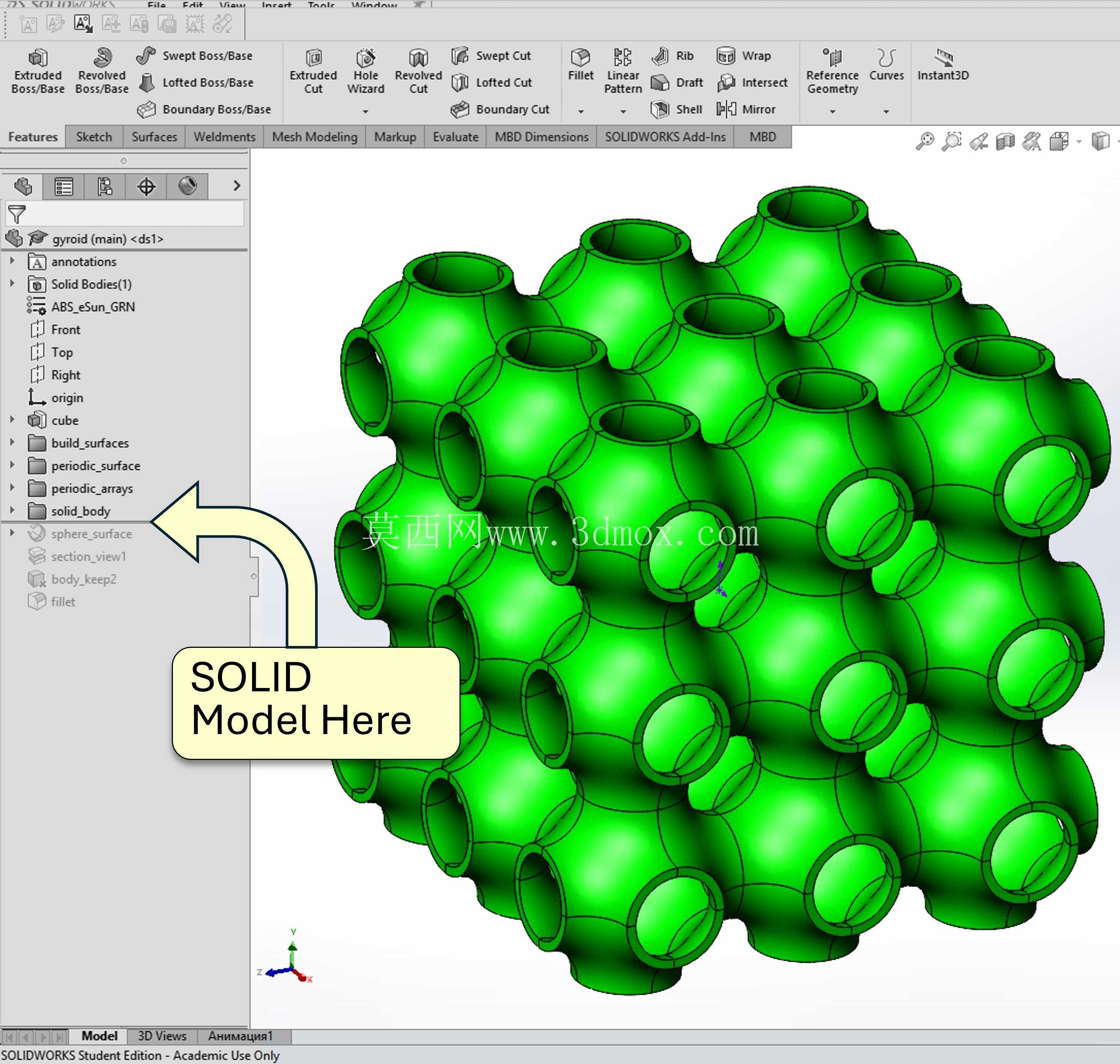
Task: Click the Mirror command
Action: (x=746, y=109)
